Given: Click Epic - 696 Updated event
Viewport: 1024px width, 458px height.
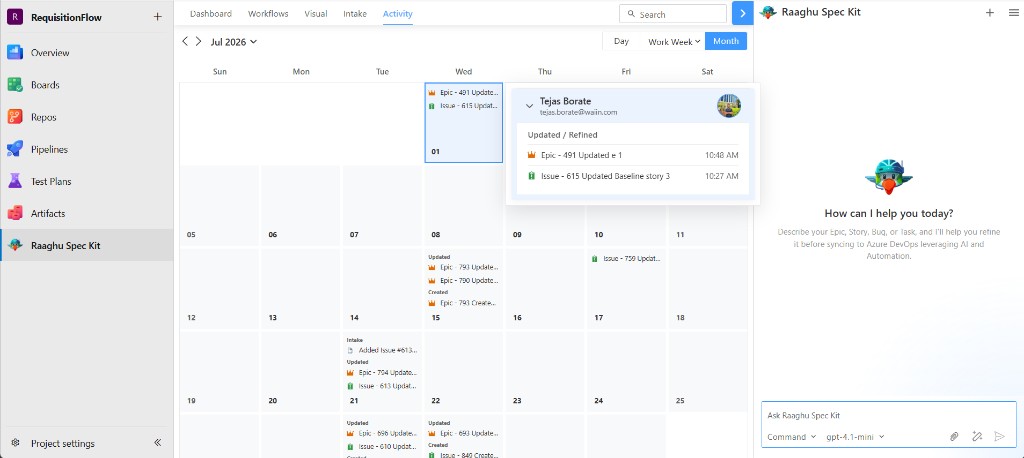Looking at the screenshot, I should [x=383, y=433].
